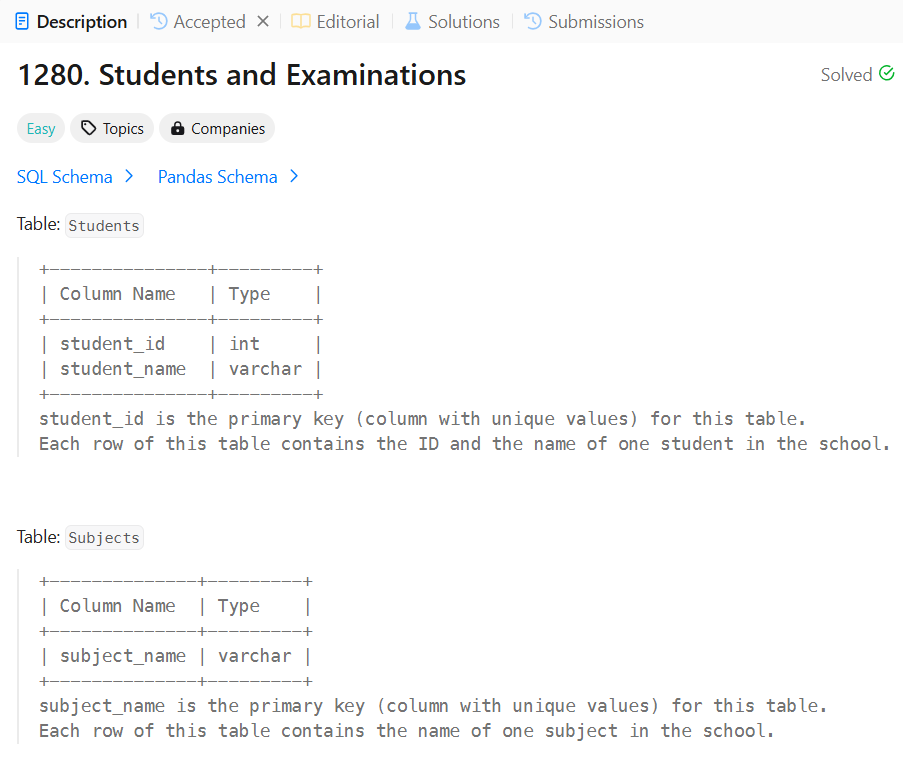Click the SQL Schema link
Screen dimensions: 903x757
64,176
